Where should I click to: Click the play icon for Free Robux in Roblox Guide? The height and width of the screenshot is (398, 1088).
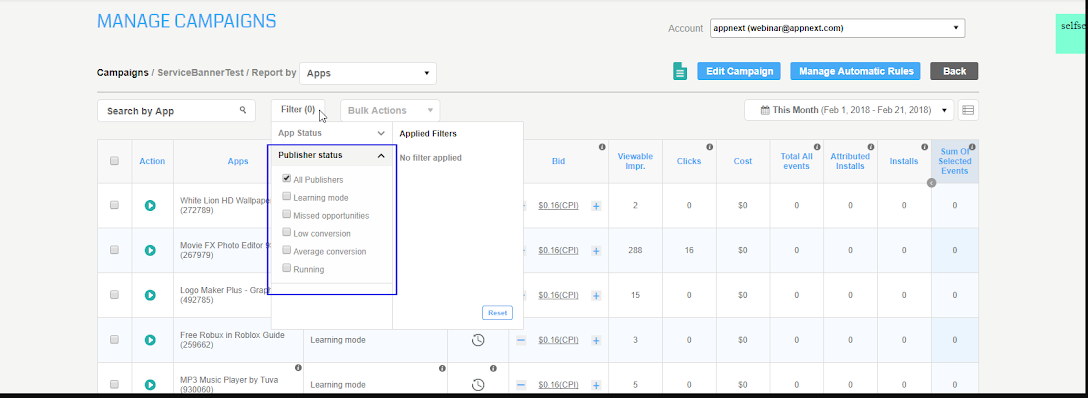coord(150,340)
